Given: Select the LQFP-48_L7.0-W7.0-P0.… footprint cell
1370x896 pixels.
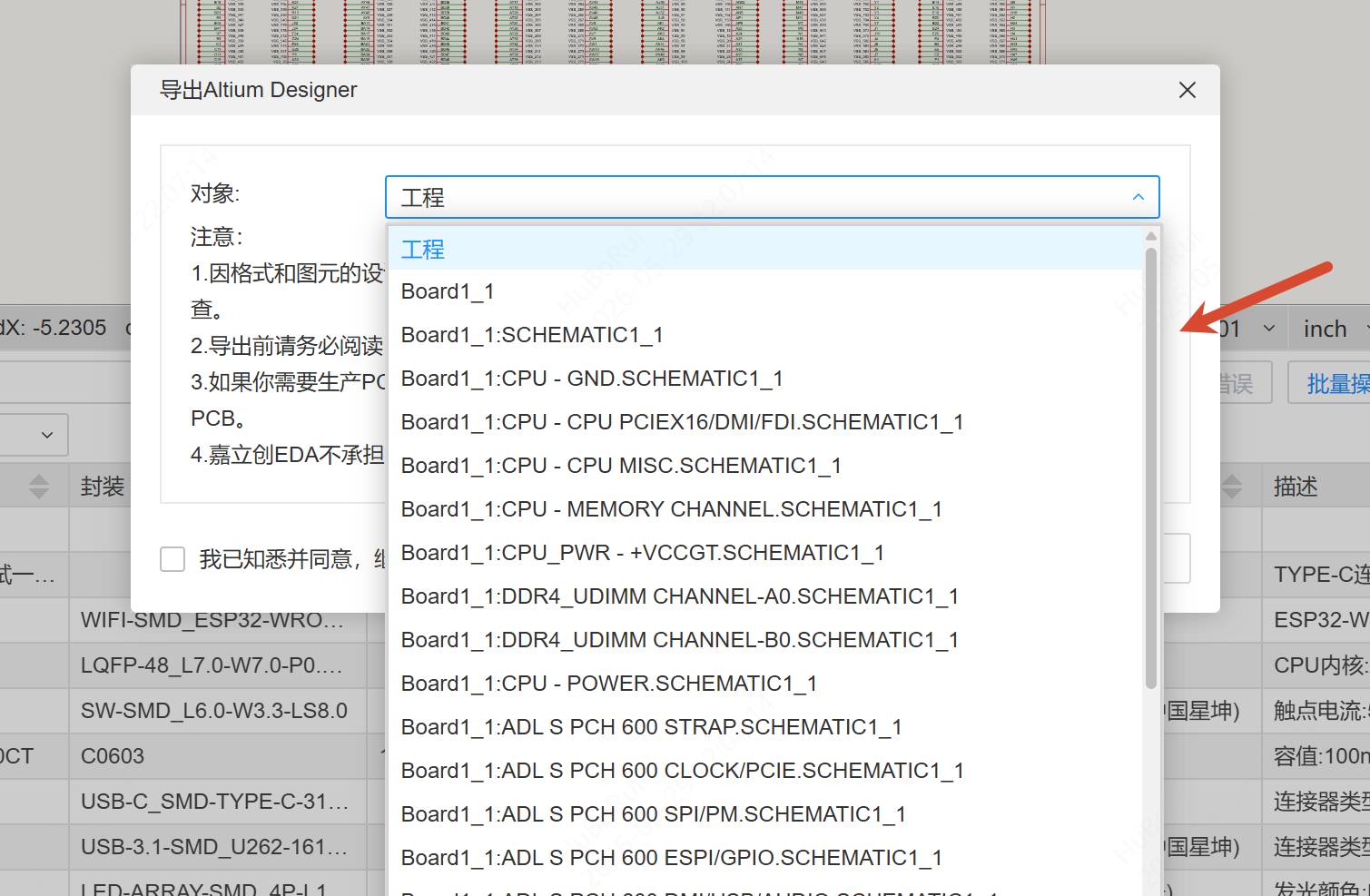Looking at the screenshot, I should point(218,665).
